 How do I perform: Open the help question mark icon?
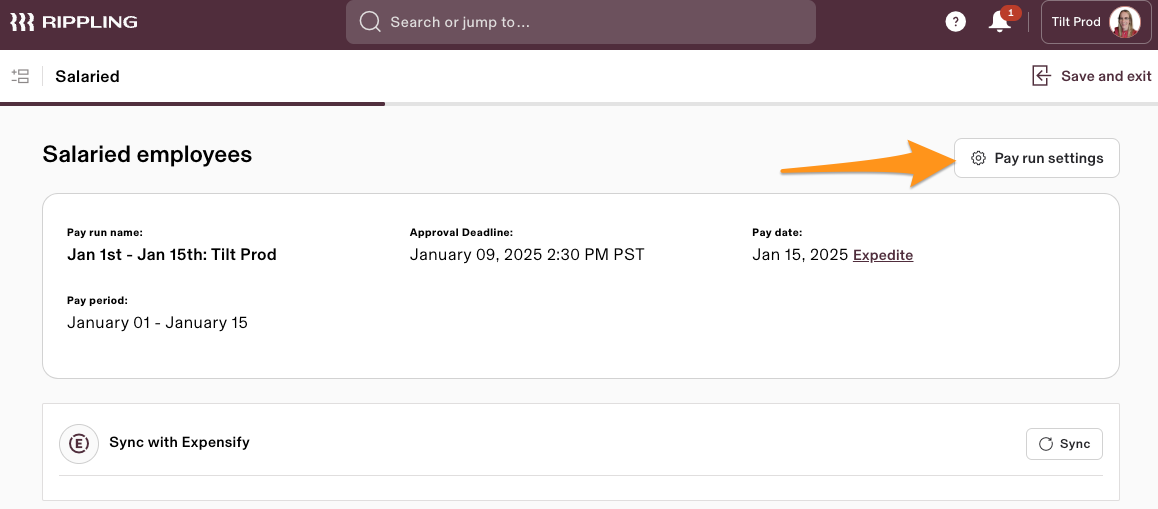point(956,22)
